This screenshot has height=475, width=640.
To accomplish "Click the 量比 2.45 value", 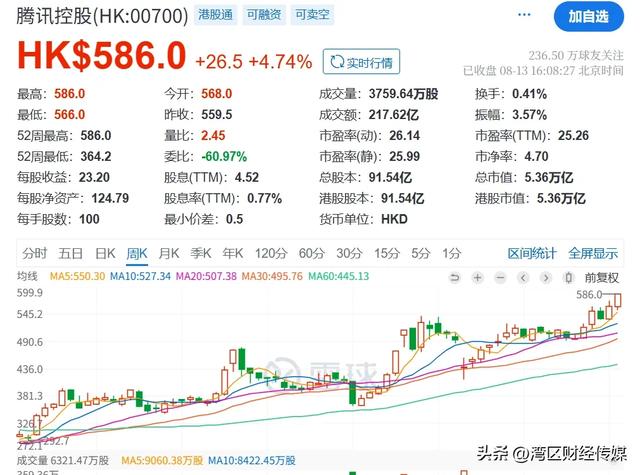I will (213, 135).
